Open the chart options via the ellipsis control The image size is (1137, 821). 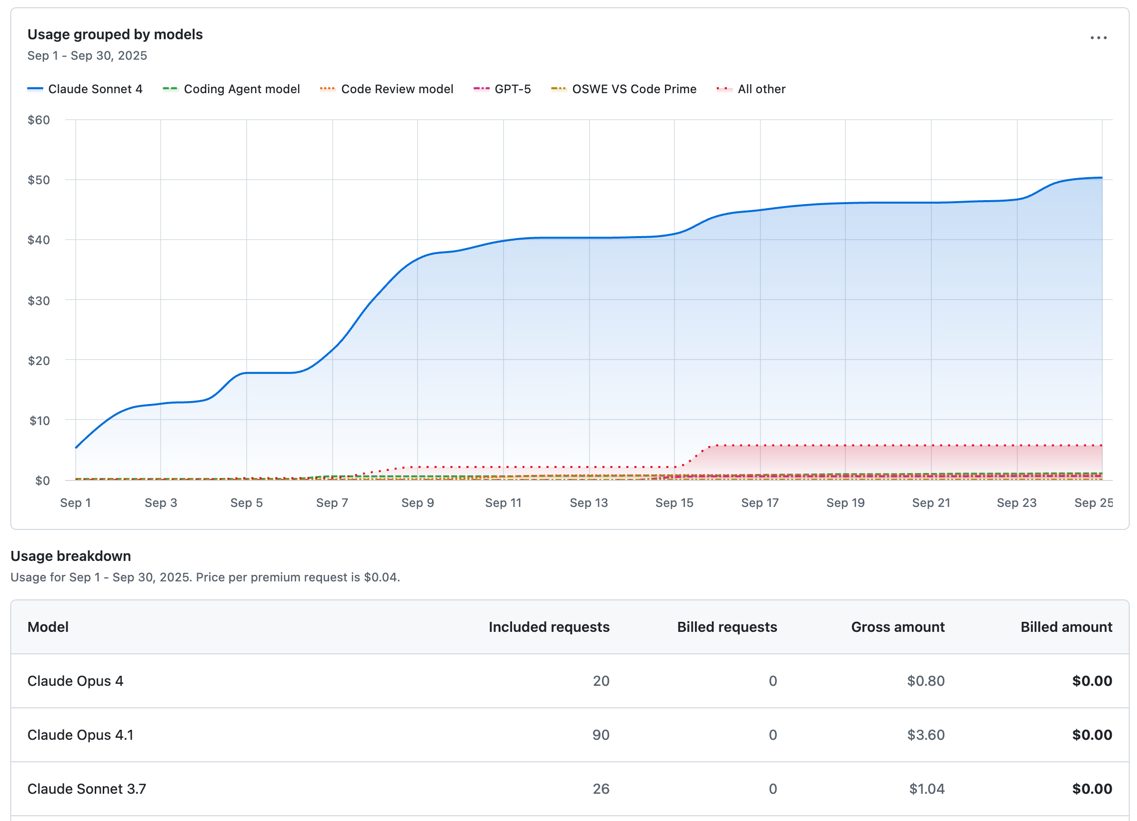click(1098, 37)
